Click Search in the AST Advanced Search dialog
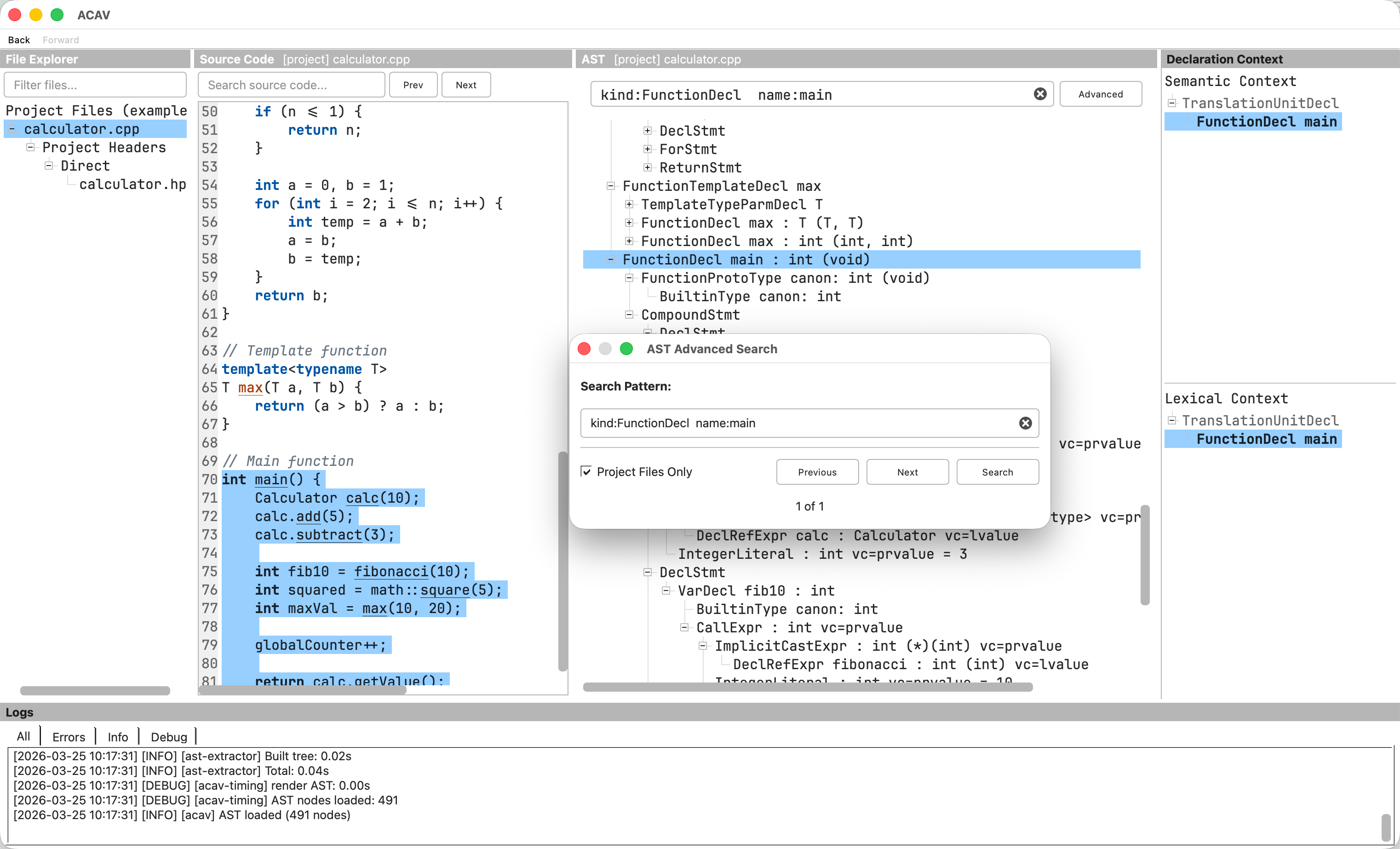Viewport: 1400px width, 849px height. click(997, 472)
